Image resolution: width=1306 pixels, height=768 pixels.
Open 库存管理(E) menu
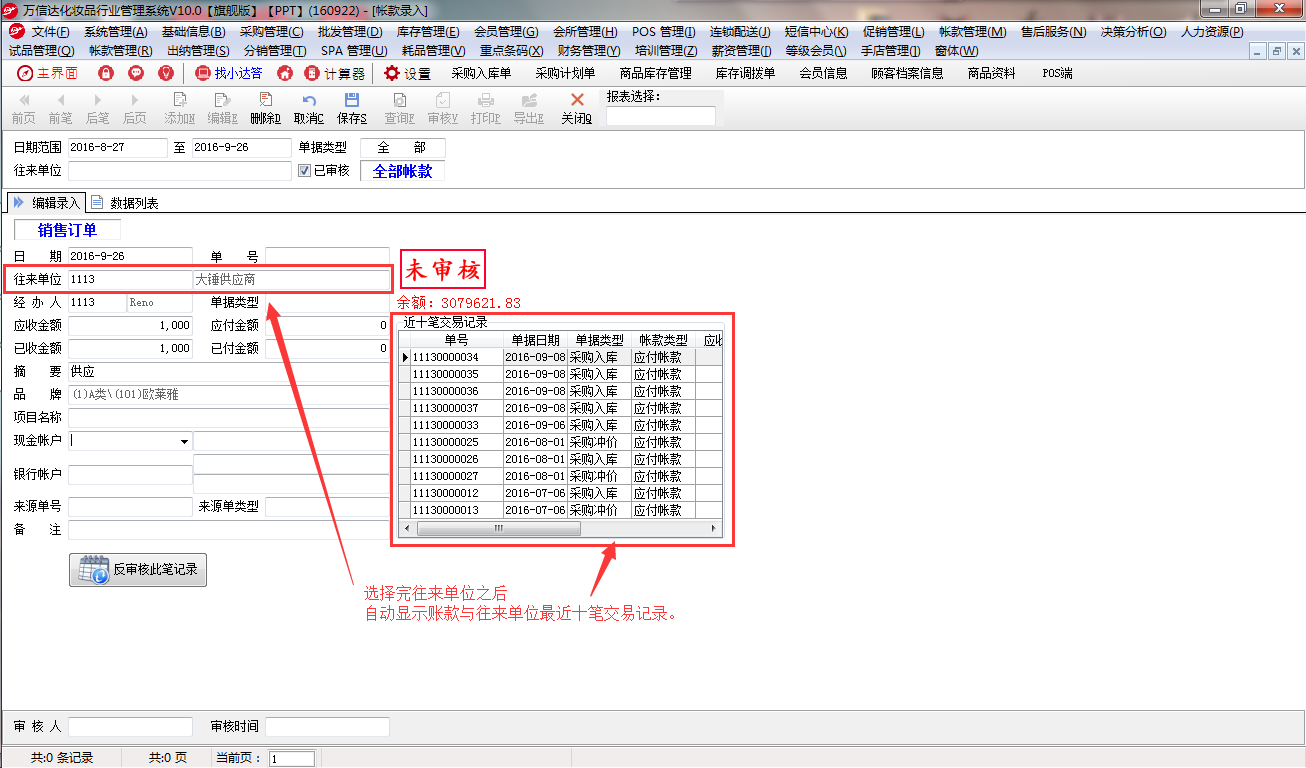428,32
